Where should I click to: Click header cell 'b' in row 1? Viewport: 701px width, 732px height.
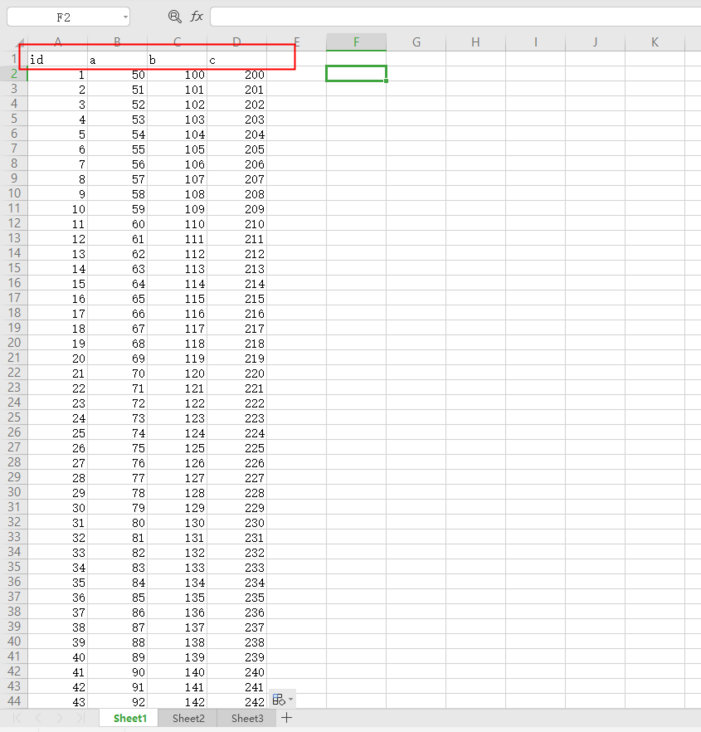coord(177,59)
